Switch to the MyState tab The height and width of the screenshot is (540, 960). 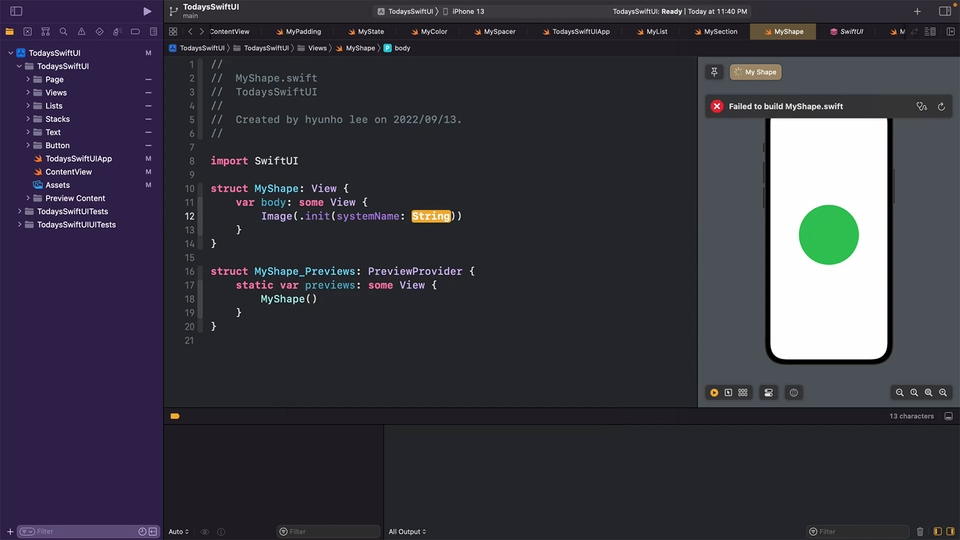click(366, 31)
